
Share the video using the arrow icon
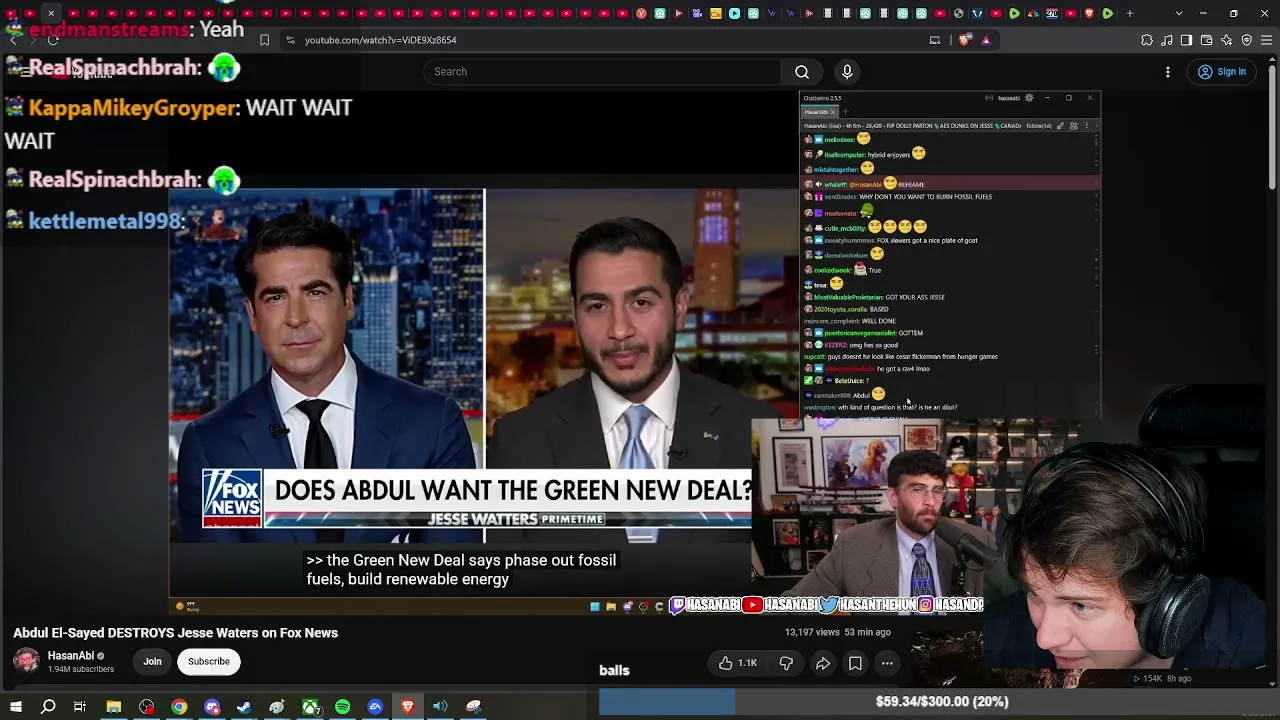(823, 663)
